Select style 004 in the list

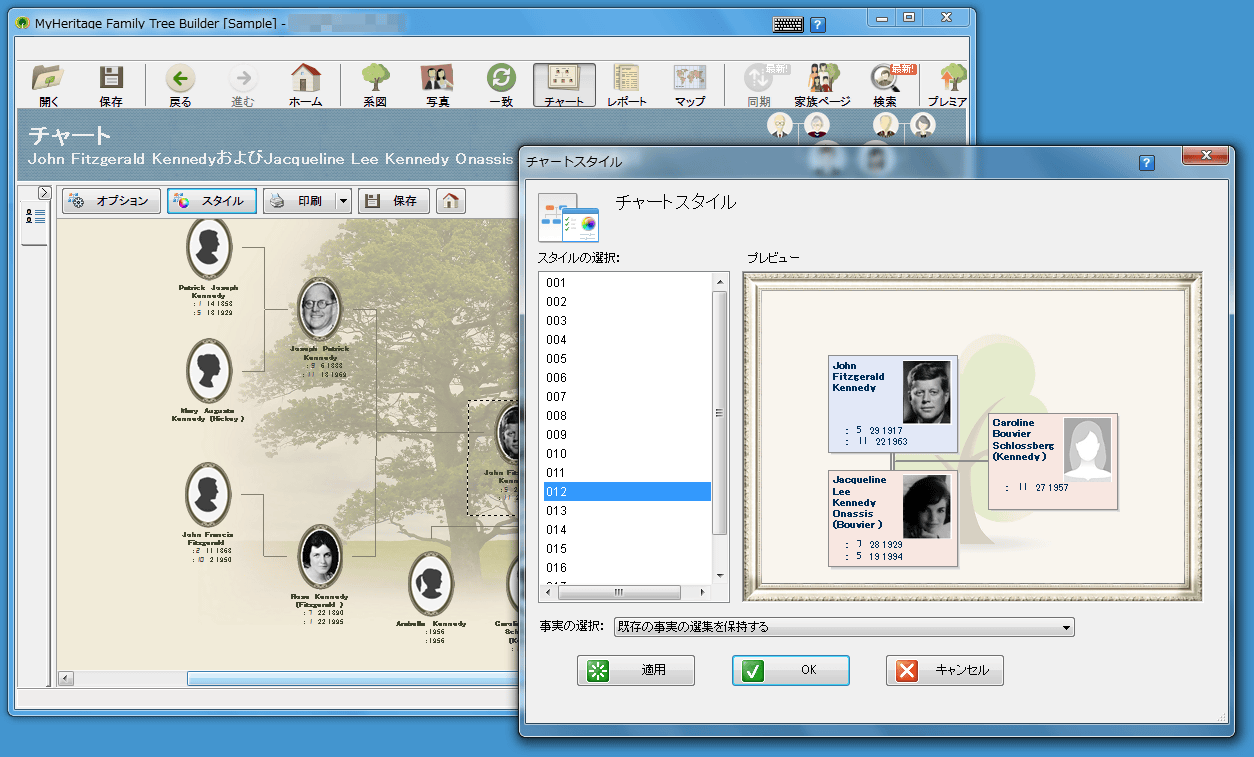[626, 340]
